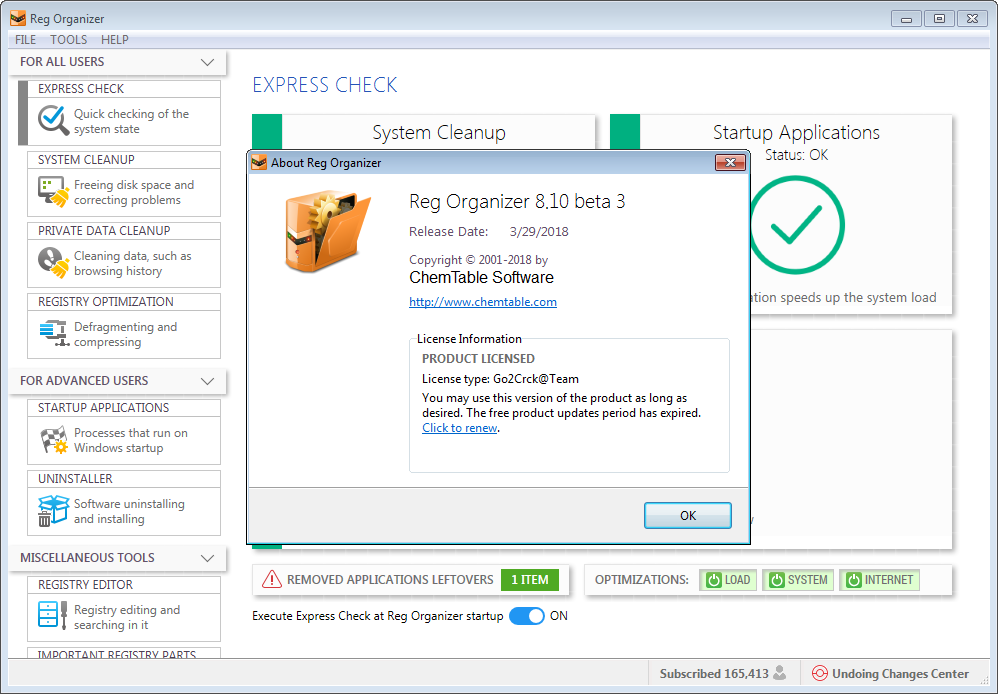Follow the Click to renew link

[x=460, y=428]
